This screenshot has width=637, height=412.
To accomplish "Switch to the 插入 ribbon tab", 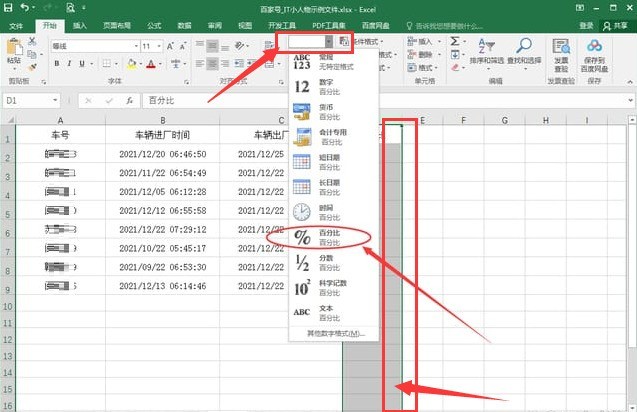I will pyautogui.click(x=80, y=25).
